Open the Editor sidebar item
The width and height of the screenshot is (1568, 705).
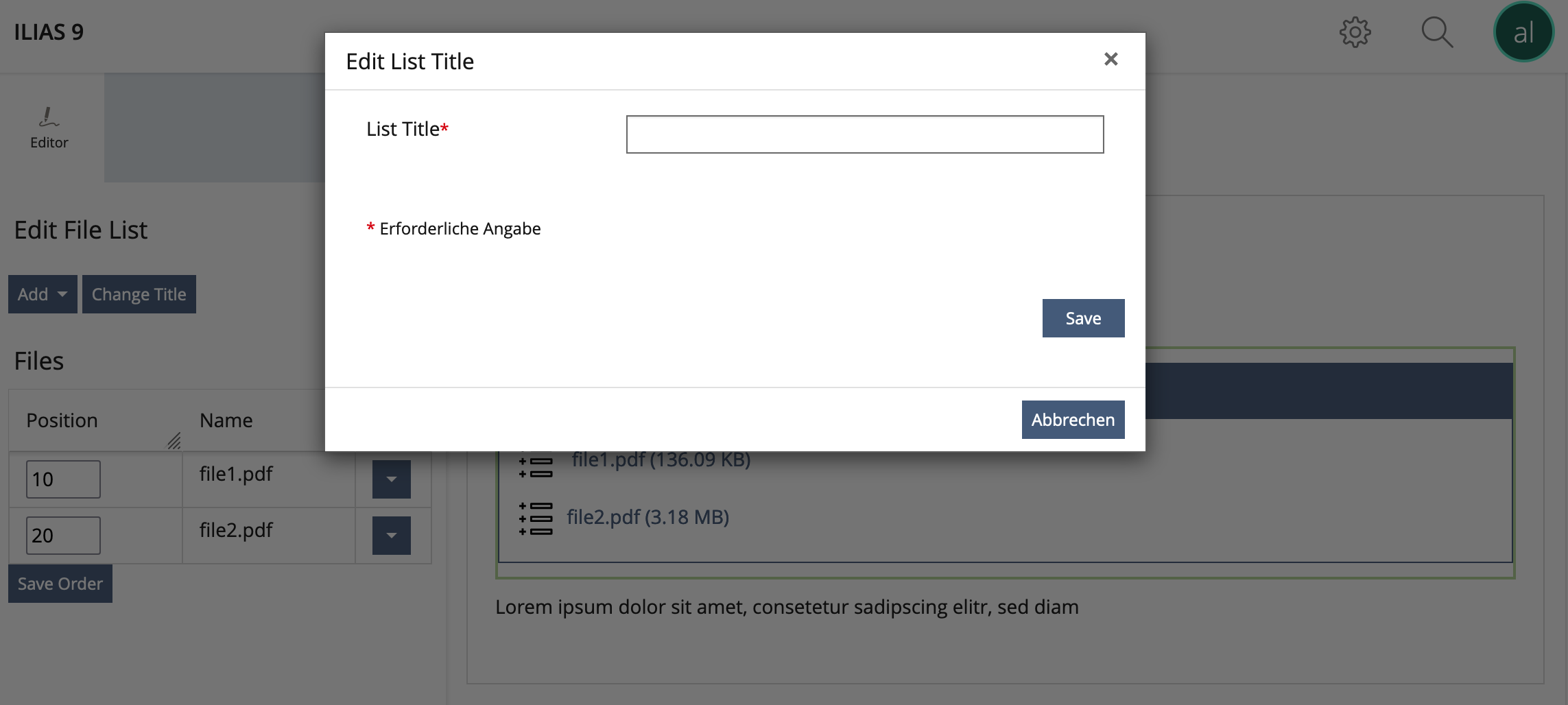click(x=49, y=128)
